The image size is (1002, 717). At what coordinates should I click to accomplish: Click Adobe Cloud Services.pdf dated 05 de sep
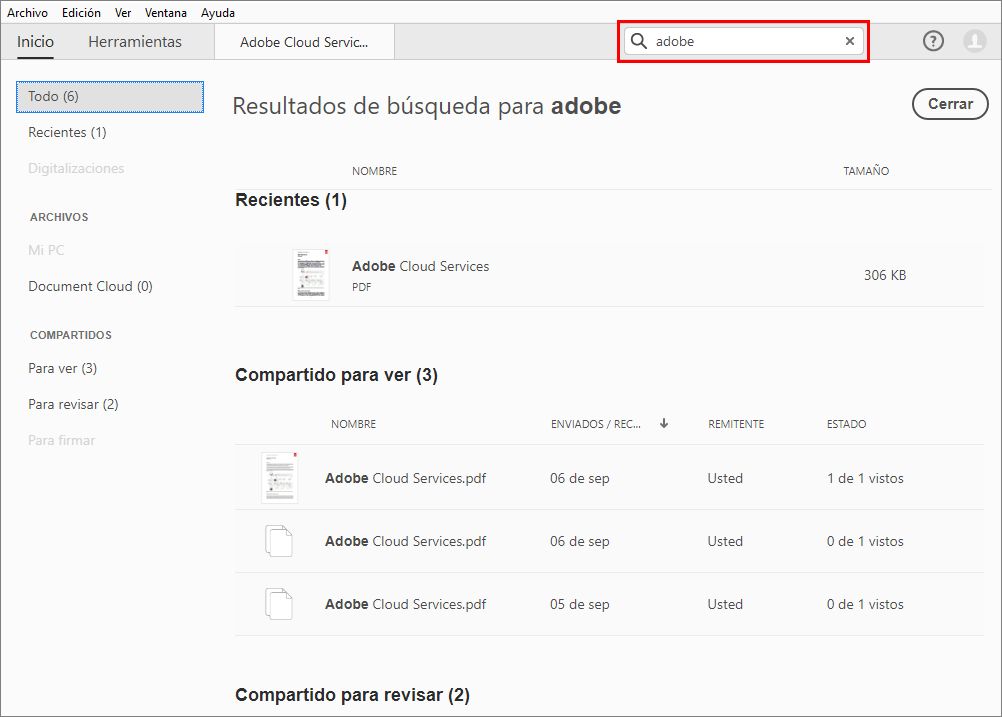tap(405, 604)
